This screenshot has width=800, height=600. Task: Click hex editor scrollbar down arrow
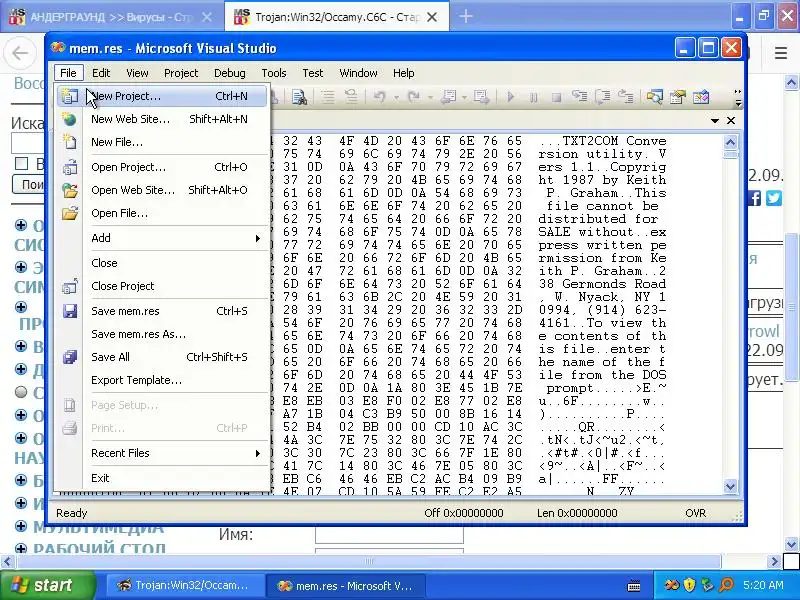730,486
